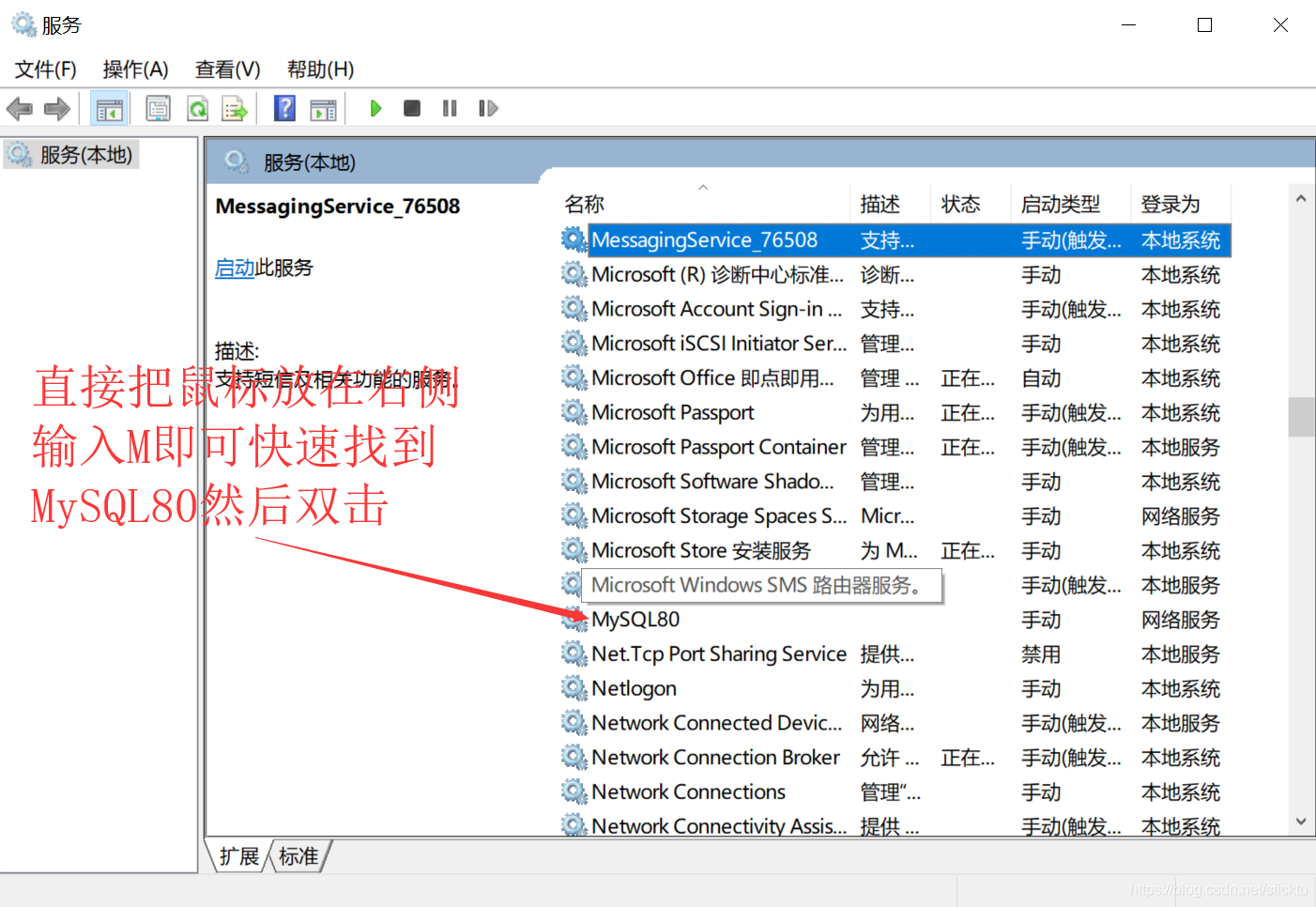Image resolution: width=1316 pixels, height=907 pixels.
Task: Open the 查看(V) menu
Action: click(227, 69)
